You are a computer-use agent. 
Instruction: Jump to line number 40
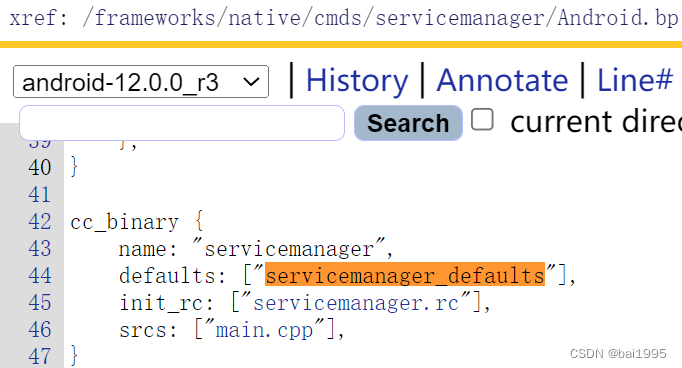(x=40, y=167)
